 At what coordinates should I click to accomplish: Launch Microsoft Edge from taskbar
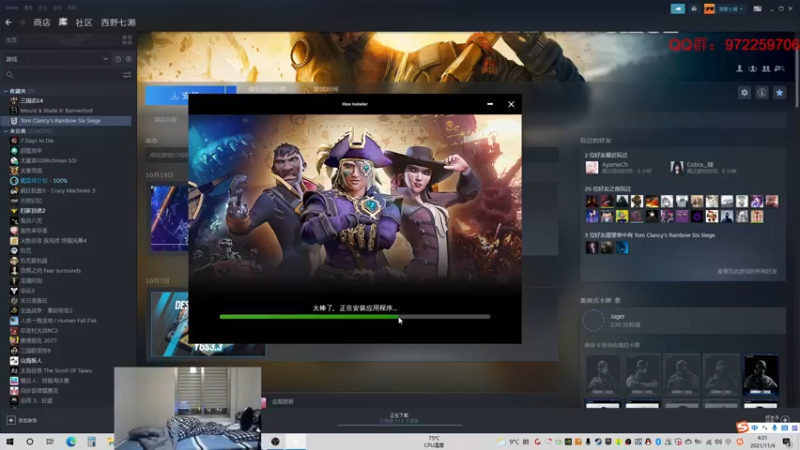71,442
